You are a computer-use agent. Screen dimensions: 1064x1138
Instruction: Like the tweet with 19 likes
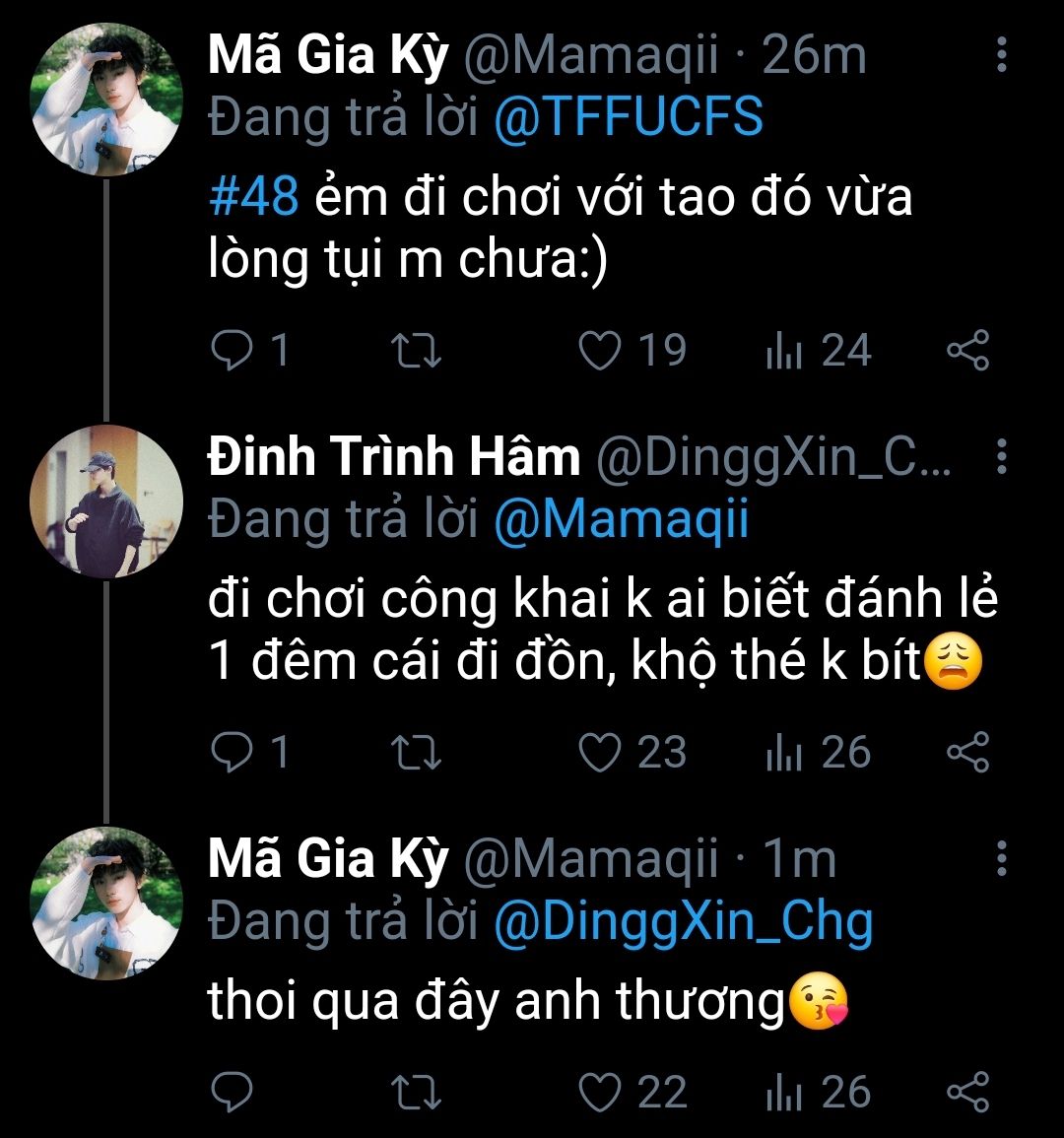(x=600, y=351)
